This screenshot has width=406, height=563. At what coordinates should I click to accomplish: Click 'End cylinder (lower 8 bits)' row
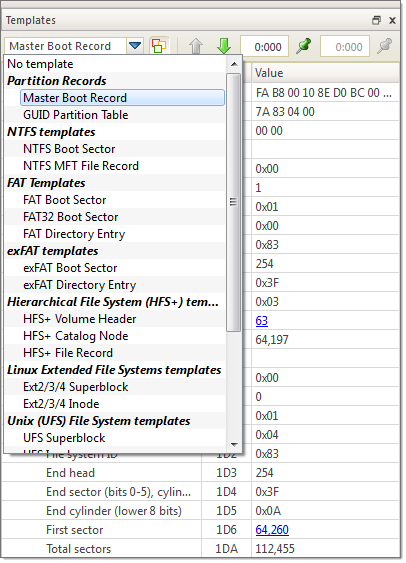(114, 511)
